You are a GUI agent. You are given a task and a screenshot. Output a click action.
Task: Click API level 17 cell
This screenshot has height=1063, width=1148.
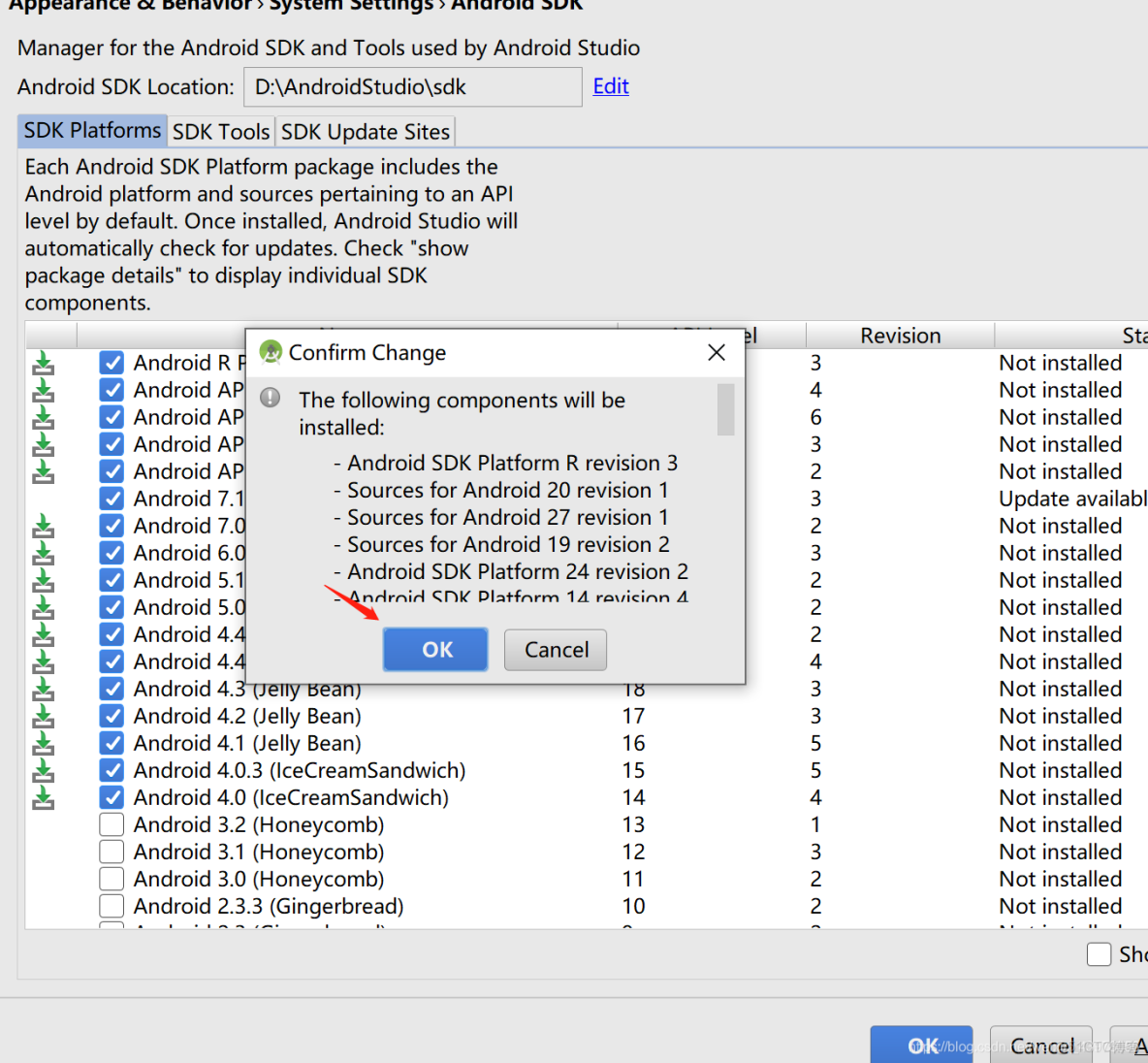tap(633, 716)
